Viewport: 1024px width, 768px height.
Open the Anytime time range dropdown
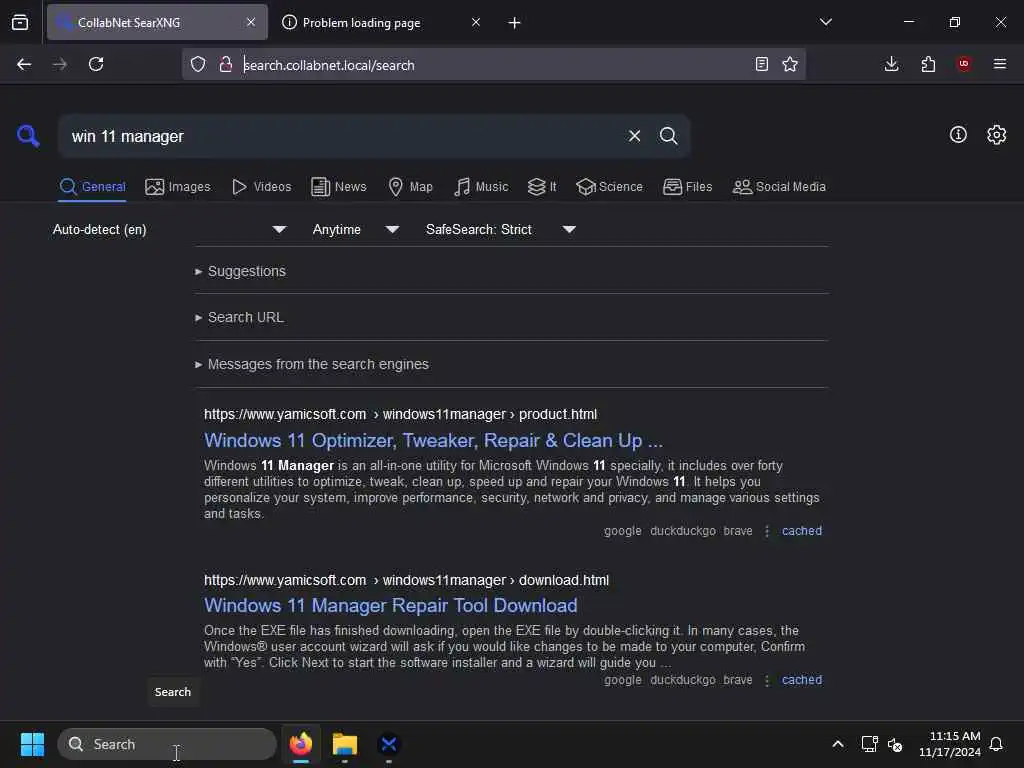coord(355,229)
